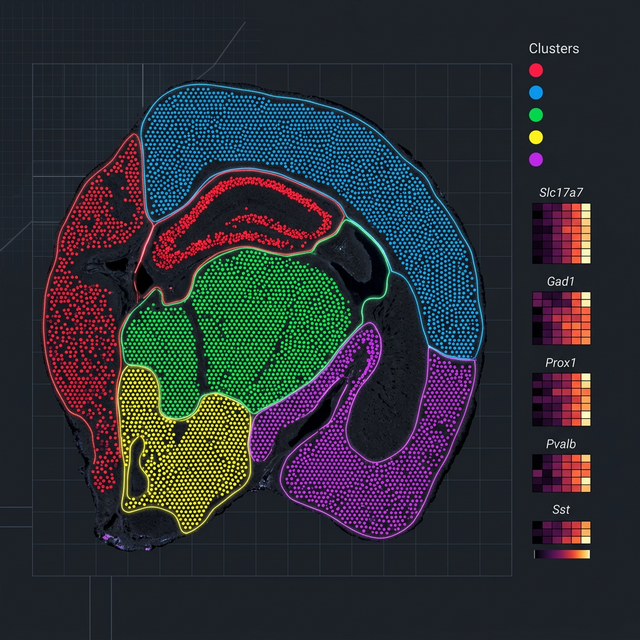Open the Sst expression heatmap
The width and height of the screenshot is (640, 640).
point(561,532)
